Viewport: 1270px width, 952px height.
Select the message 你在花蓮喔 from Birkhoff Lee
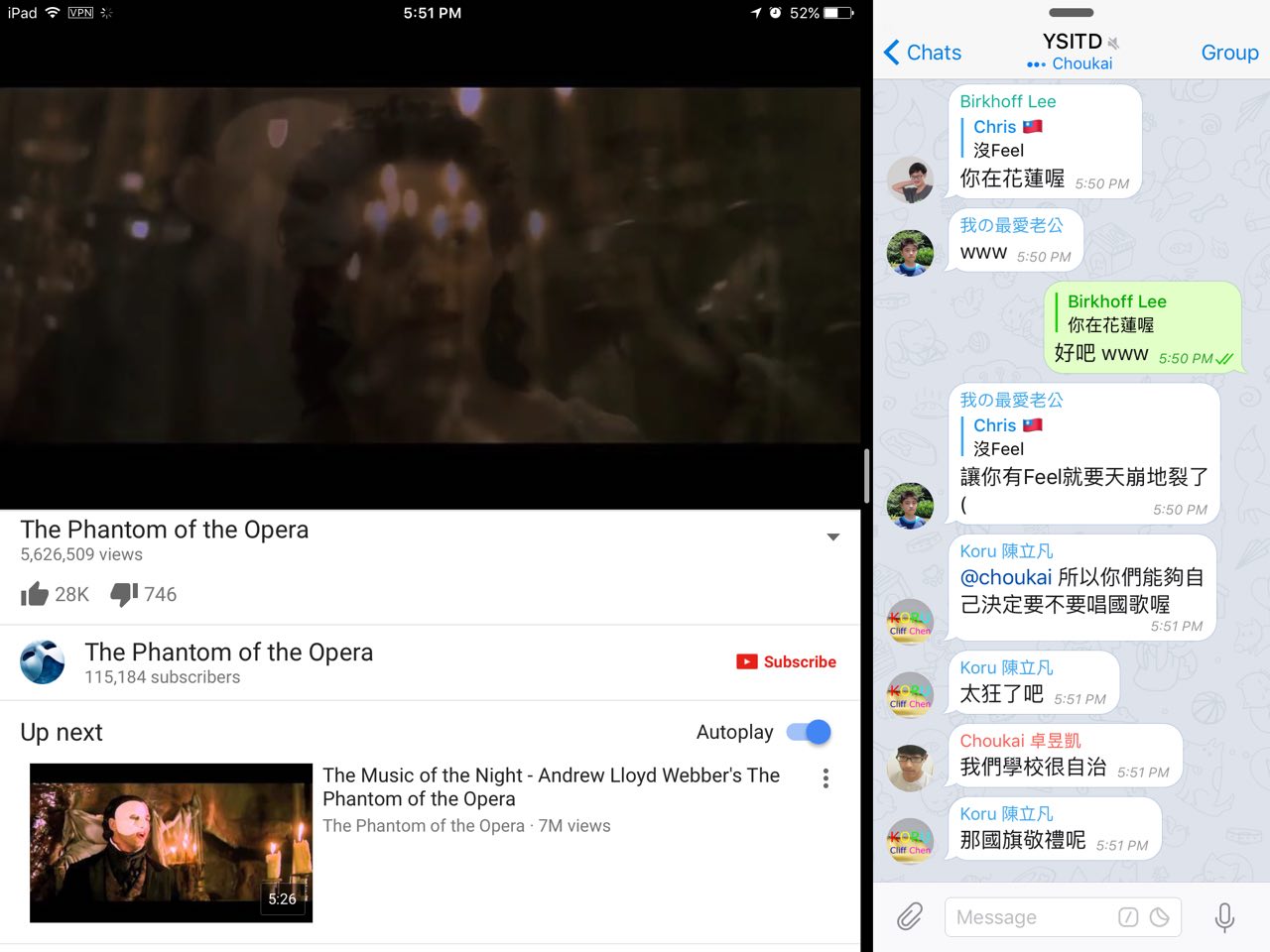click(x=1012, y=178)
